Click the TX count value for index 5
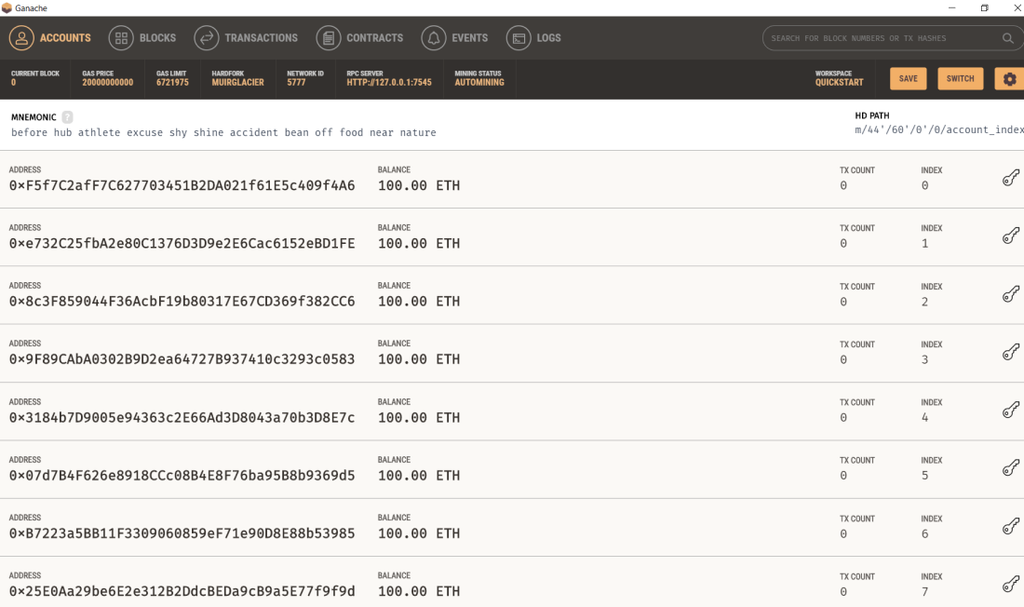The width and height of the screenshot is (1024, 607). click(x=843, y=476)
